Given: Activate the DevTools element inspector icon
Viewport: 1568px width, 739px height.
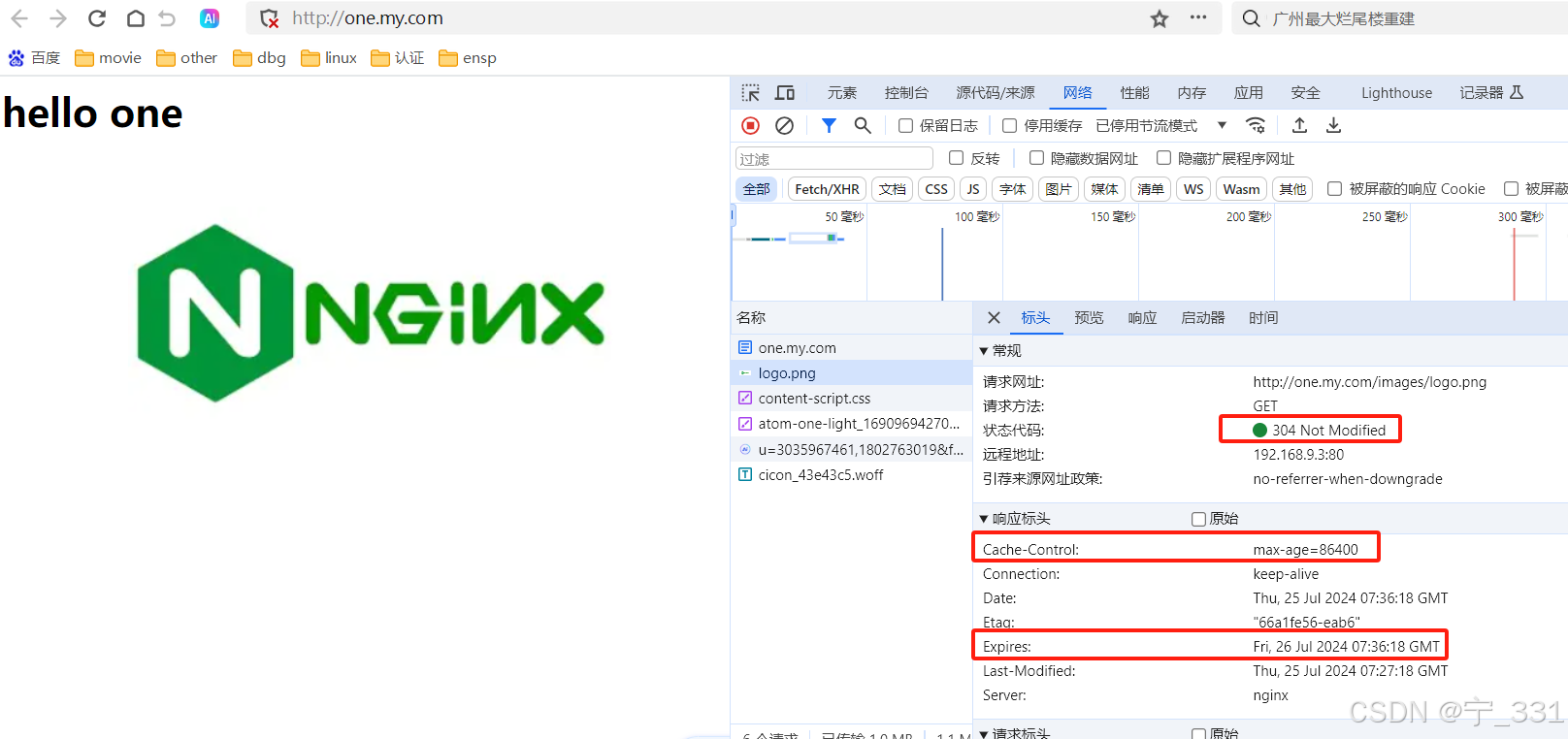Looking at the screenshot, I should 751,93.
